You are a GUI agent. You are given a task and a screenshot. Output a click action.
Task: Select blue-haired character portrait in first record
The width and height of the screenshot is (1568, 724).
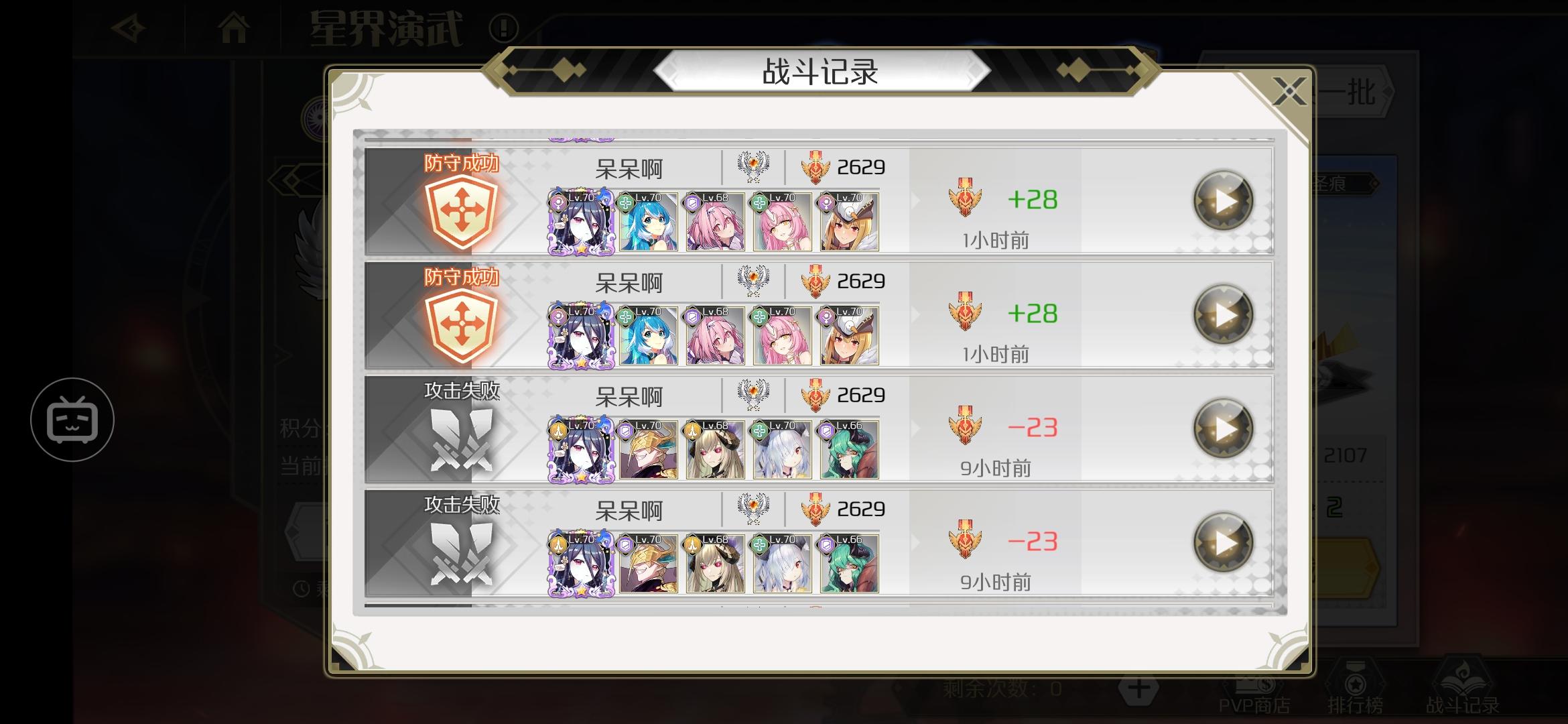(648, 222)
